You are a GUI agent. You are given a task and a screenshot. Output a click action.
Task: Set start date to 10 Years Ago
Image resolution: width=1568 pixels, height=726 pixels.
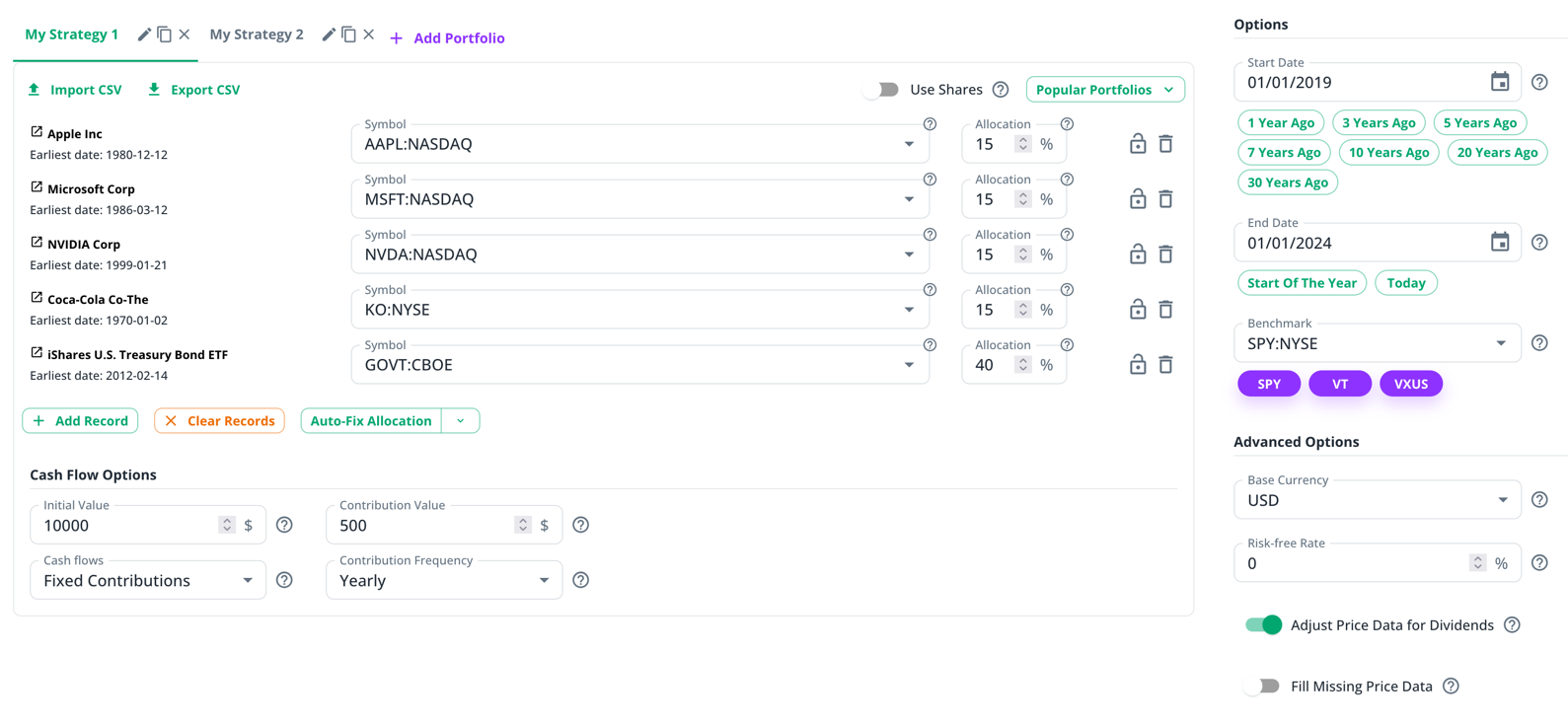coord(1388,153)
